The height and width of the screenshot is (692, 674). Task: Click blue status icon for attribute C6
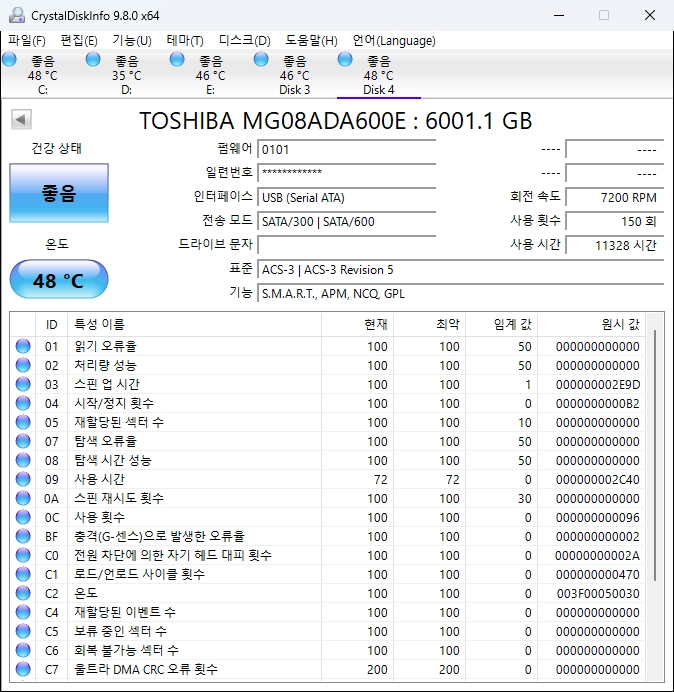[23, 650]
